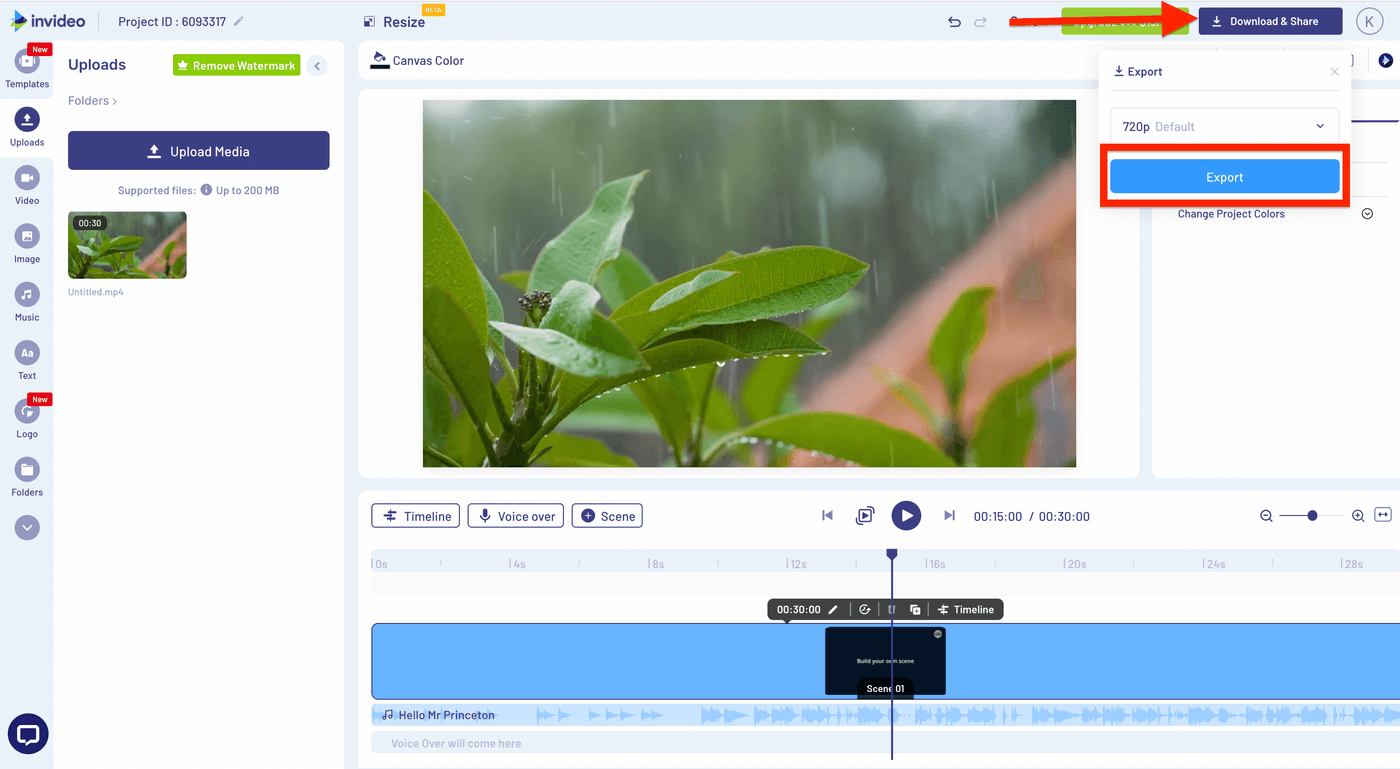
Task: Click Upload Media
Action: tap(198, 150)
